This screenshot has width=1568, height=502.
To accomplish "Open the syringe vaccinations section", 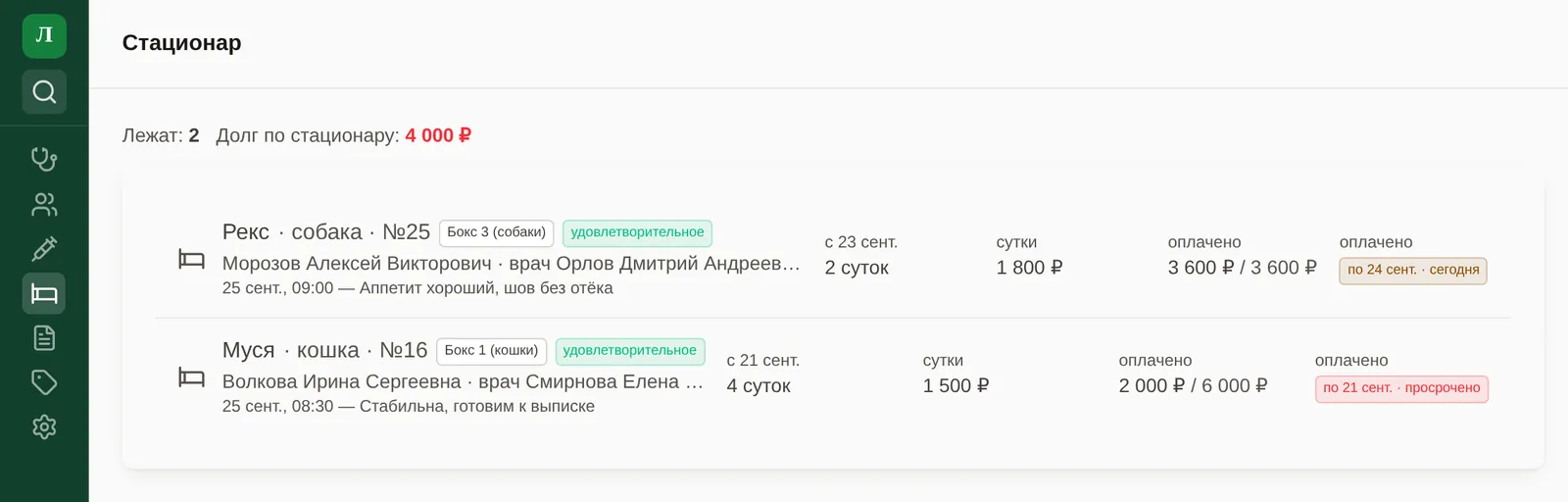I will pos(44,249).
